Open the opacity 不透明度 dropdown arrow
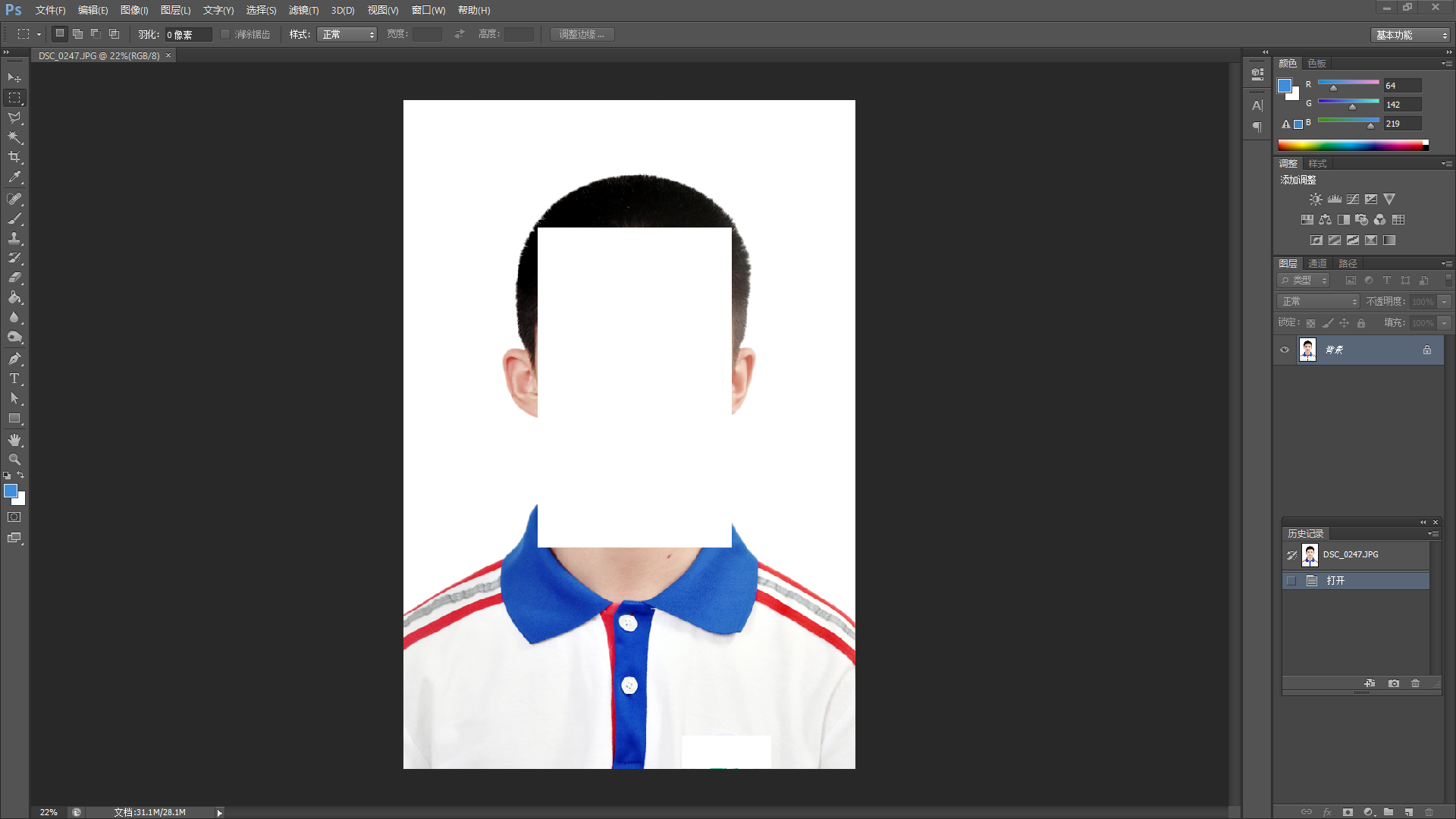Screen dimensions: 1456x819 coord(1445,302)
